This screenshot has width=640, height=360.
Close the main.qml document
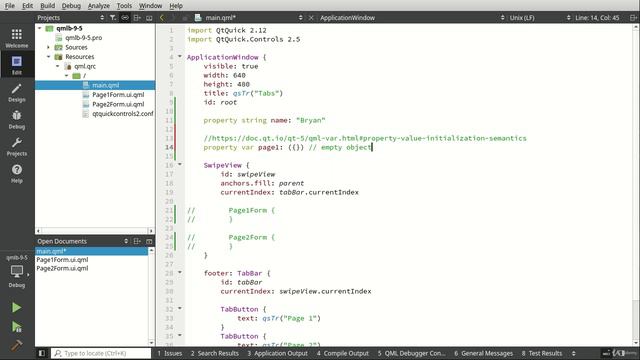pyautogui.click(x=311, y=18)
